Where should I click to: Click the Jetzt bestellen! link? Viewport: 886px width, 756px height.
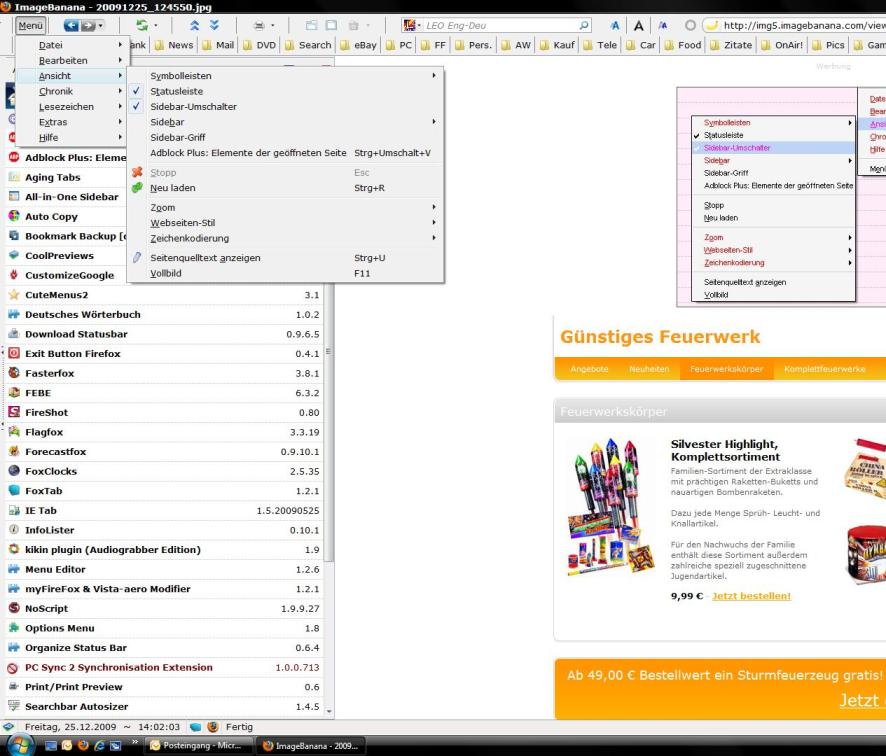click(751, 596)
